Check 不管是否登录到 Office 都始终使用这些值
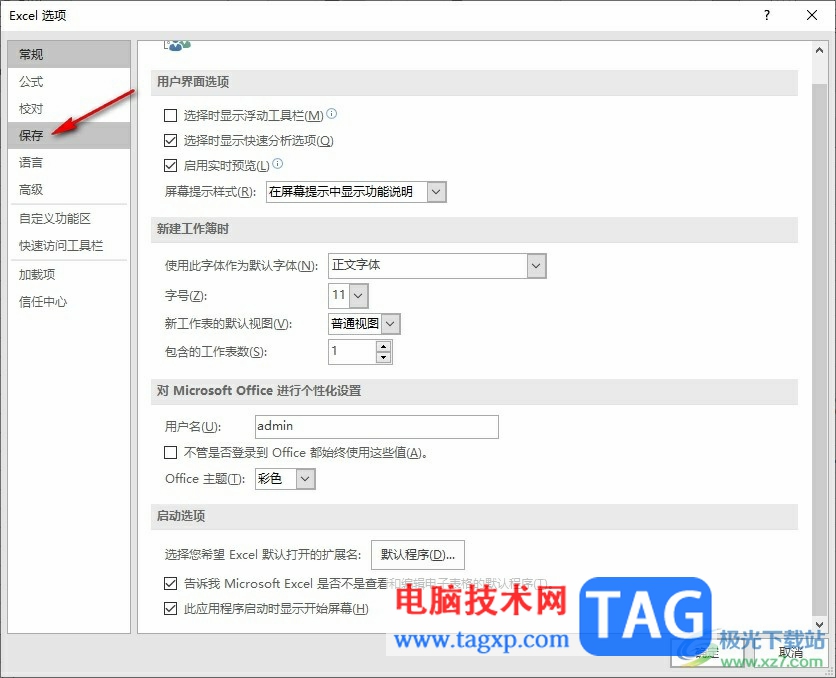This screenshot has width=836, height=678. point(171,453)
